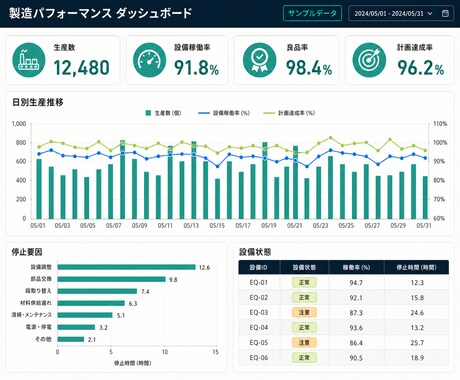
Task: Select the EQ-04 row ID
Action: point(259,328)
